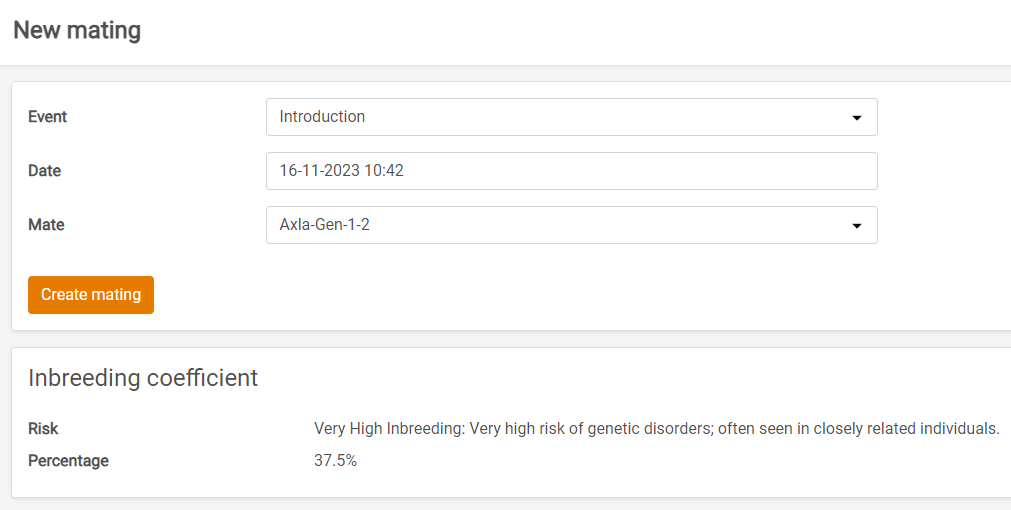Click the 16-11-2023 10:42 date value
Viewport: 1011px width, 510px height.
tap(341, 171)
